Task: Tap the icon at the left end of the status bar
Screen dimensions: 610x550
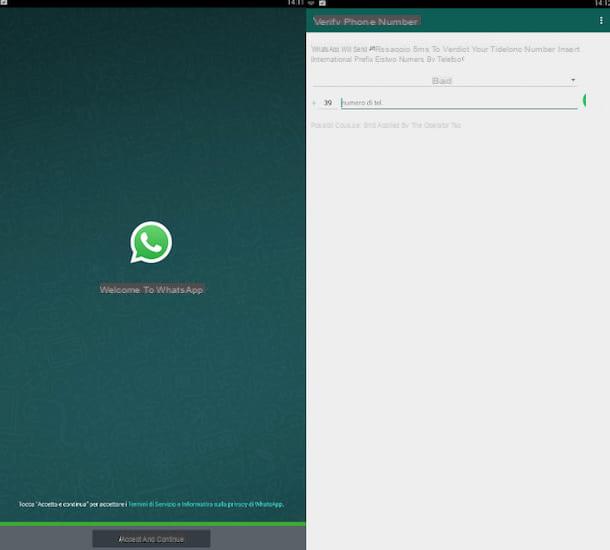Action: [x=4, y=3]
